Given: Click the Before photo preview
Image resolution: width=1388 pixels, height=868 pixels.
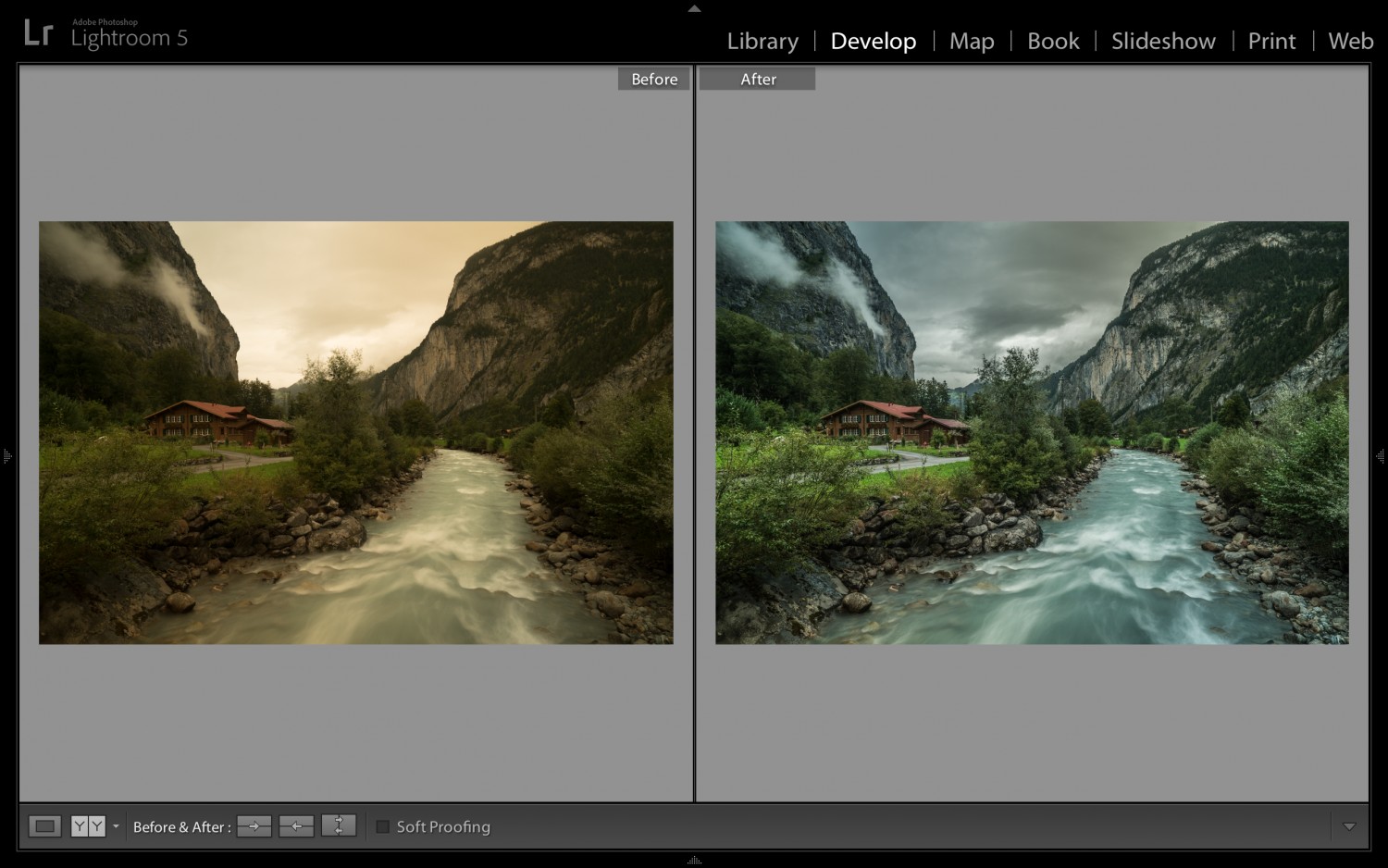Looking at the screenshot, I should click(356, 432).
